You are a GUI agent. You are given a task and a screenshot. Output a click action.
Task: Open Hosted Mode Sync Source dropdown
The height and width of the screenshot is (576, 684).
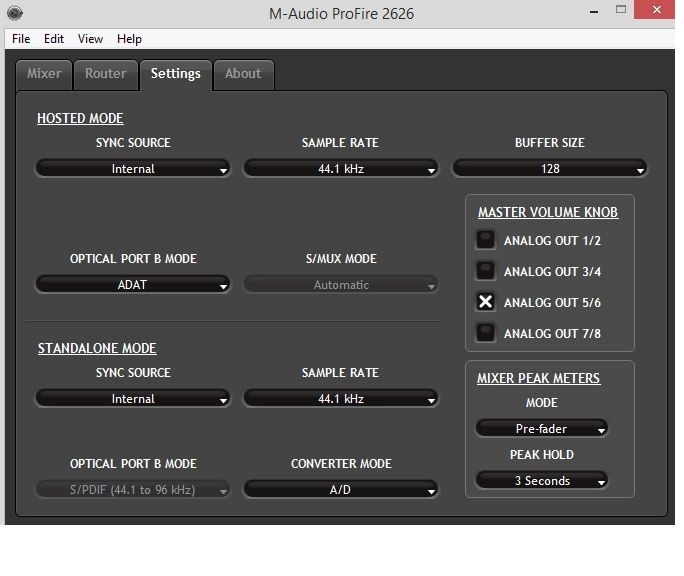click(x=133, y=168)
